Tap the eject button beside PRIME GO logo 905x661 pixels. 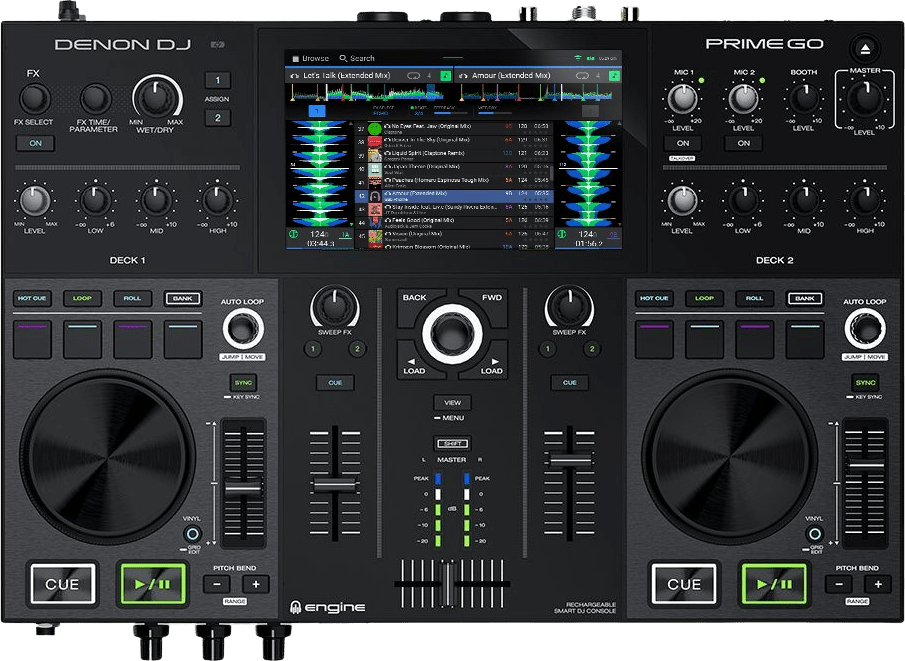(865, 49)
